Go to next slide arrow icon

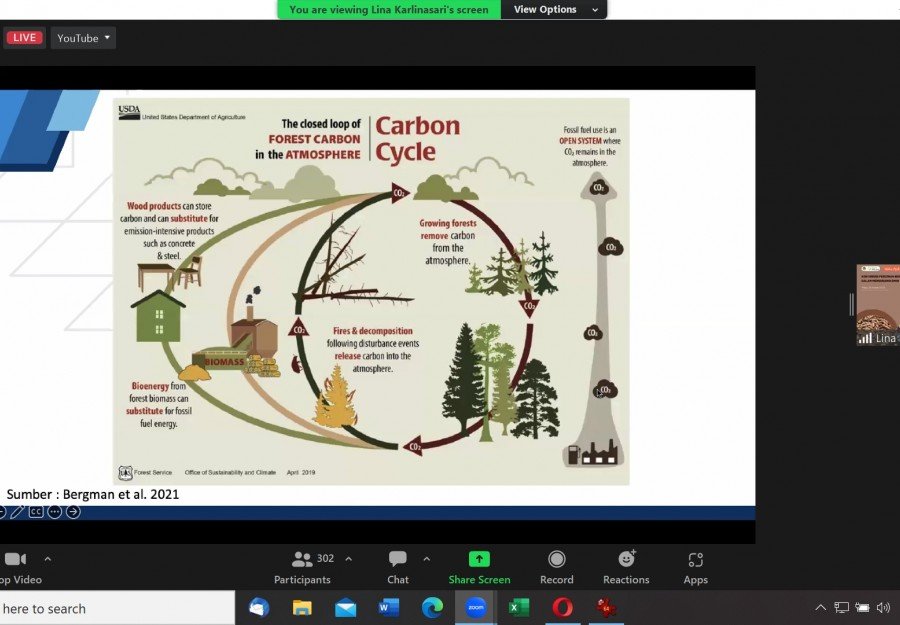click(x=73, y=512)
